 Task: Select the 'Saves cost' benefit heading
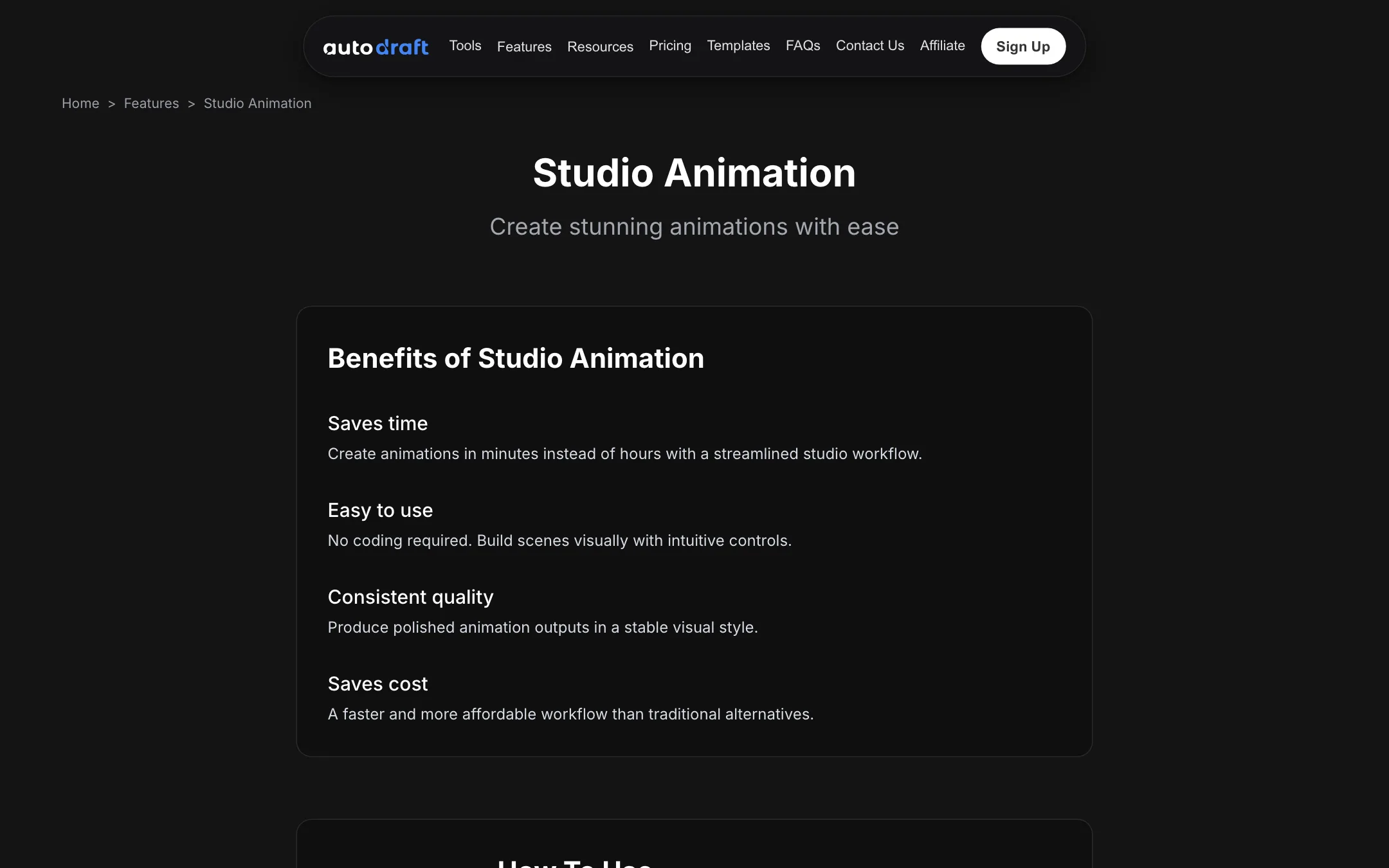point(377,684)
